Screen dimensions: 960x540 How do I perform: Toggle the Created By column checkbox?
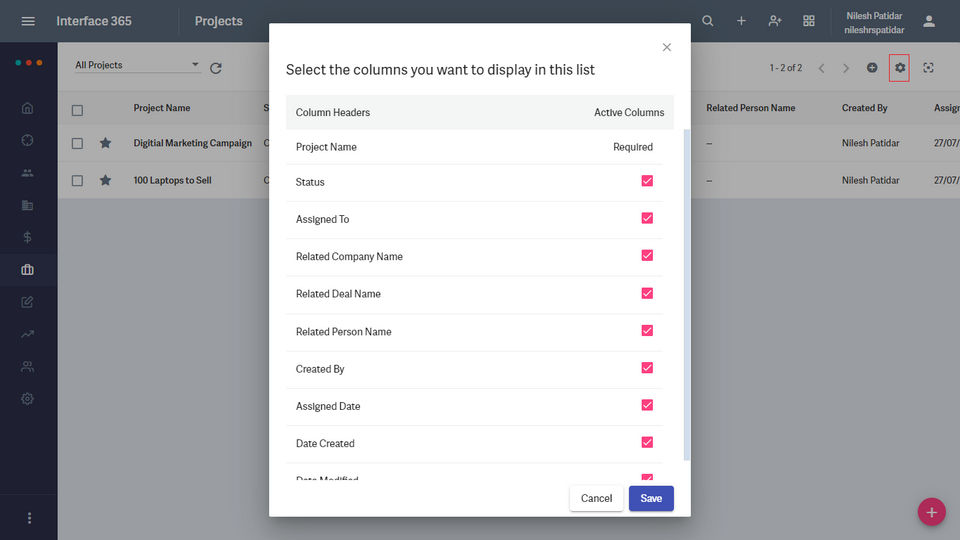click(x=647, y=368)
